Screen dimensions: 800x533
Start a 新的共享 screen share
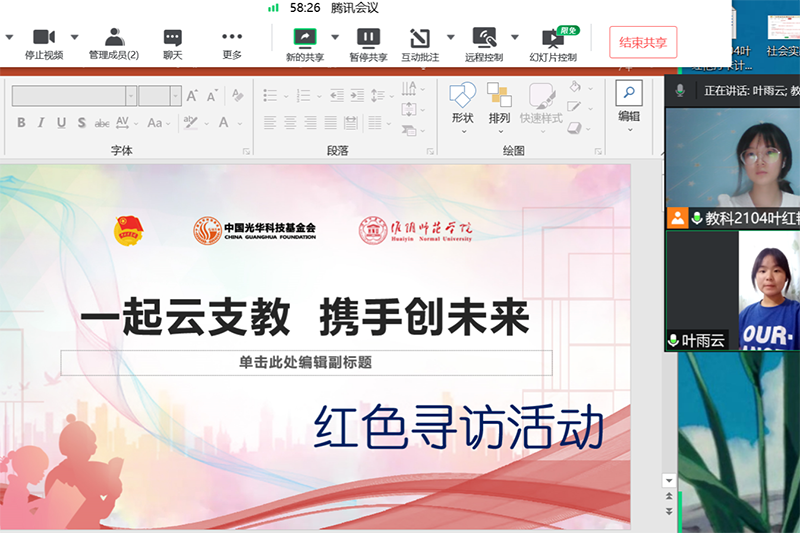coord(304,38)
